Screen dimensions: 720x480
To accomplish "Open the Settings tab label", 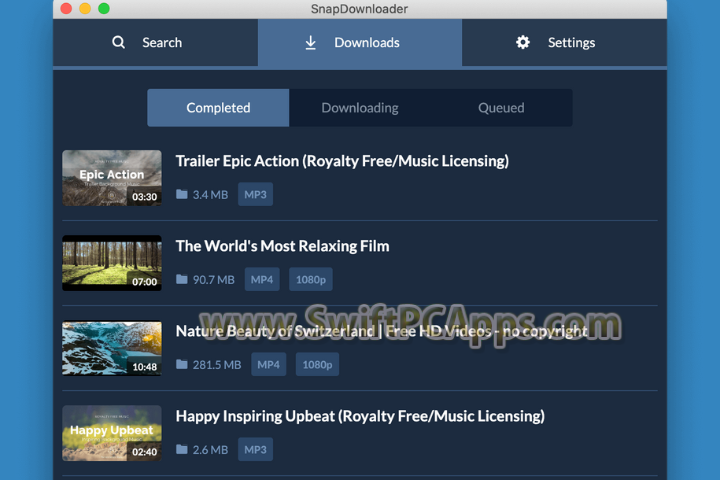I will pos(571,43).
